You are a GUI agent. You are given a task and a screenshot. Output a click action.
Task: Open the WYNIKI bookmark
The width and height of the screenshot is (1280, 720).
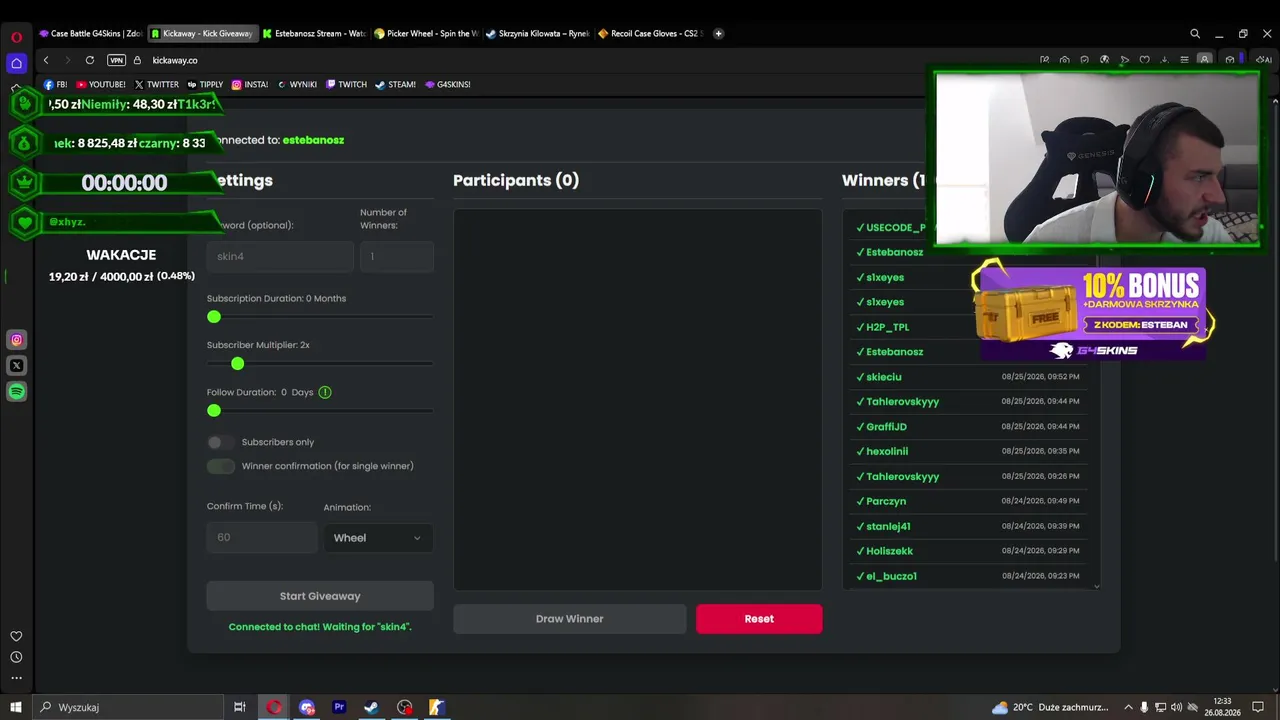coord(297,85)
